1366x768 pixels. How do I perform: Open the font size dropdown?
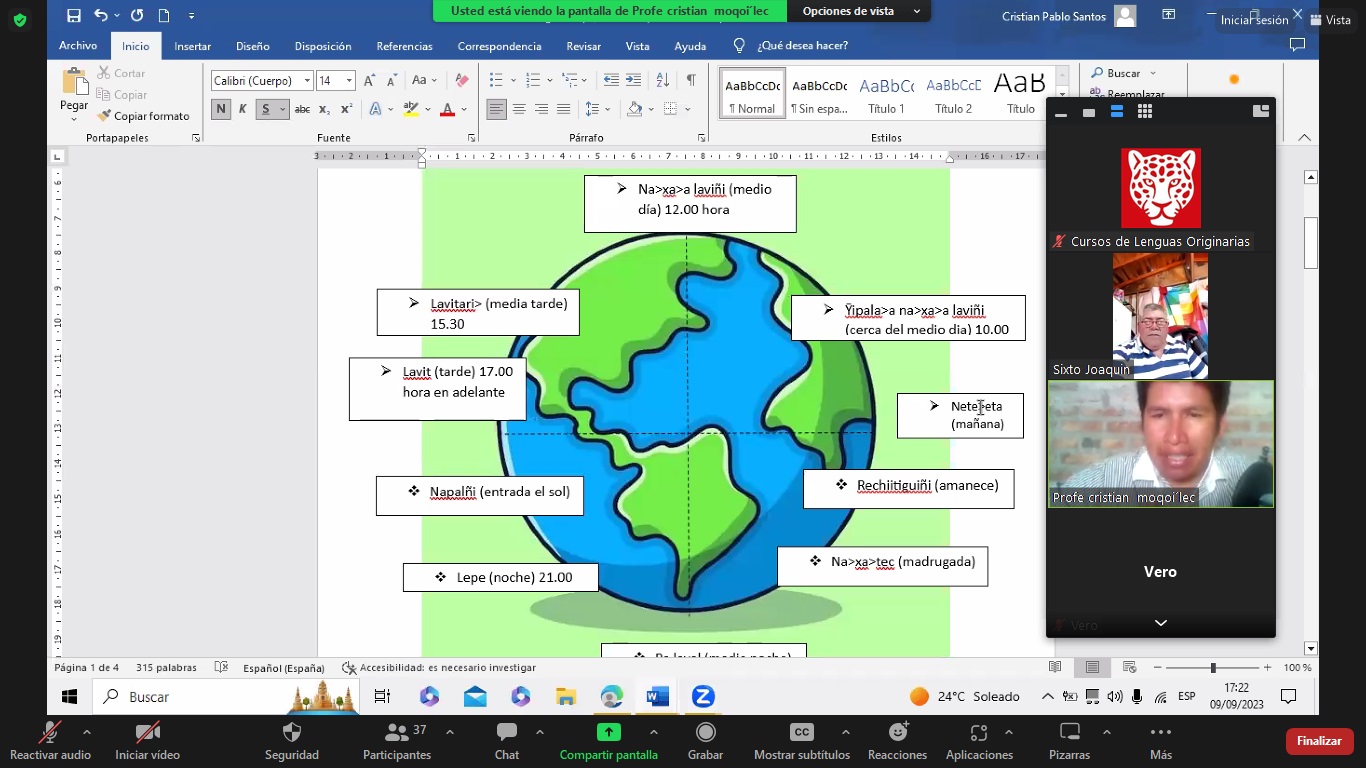349,81
